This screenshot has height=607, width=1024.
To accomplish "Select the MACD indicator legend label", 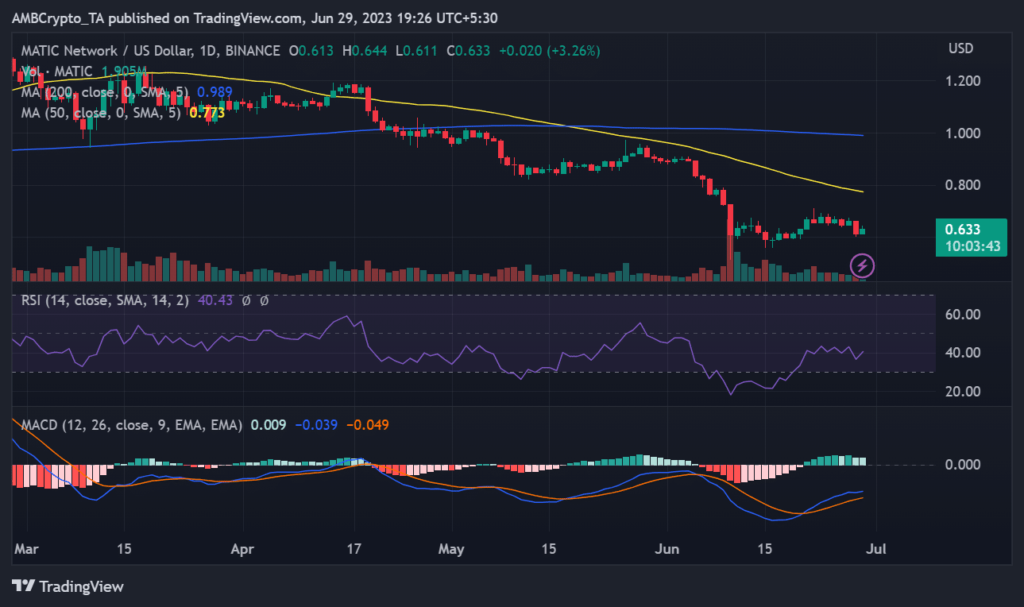I will [130, 425].
